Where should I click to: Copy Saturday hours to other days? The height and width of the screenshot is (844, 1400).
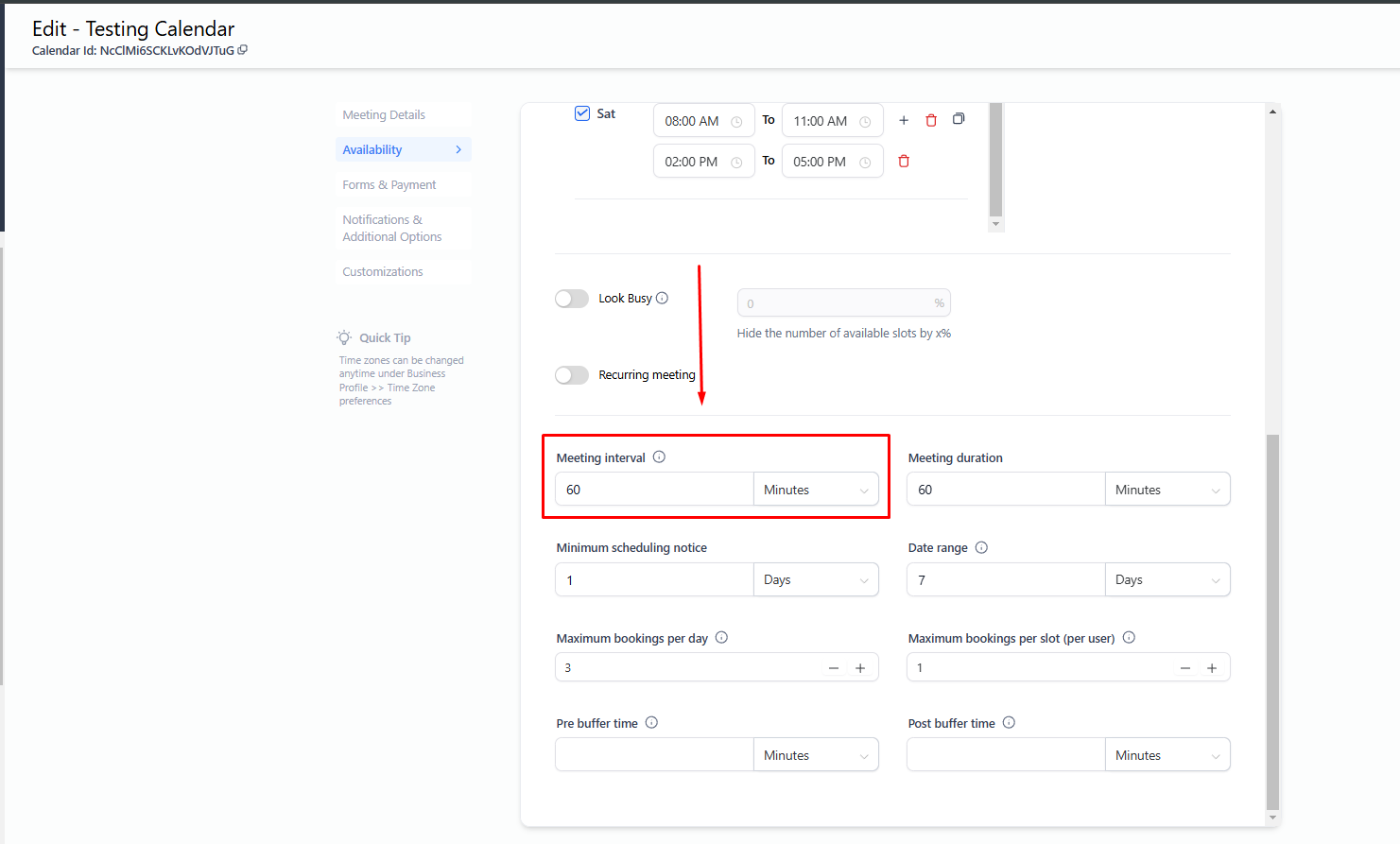[x=959, y=119]
